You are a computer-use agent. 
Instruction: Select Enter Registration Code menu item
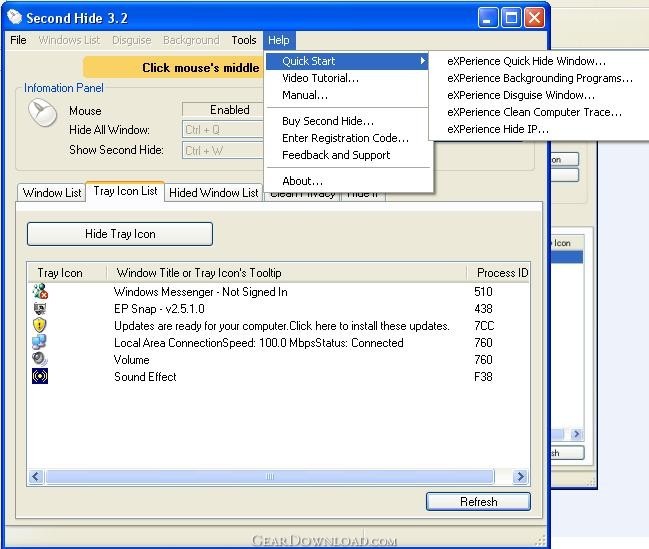345,138
